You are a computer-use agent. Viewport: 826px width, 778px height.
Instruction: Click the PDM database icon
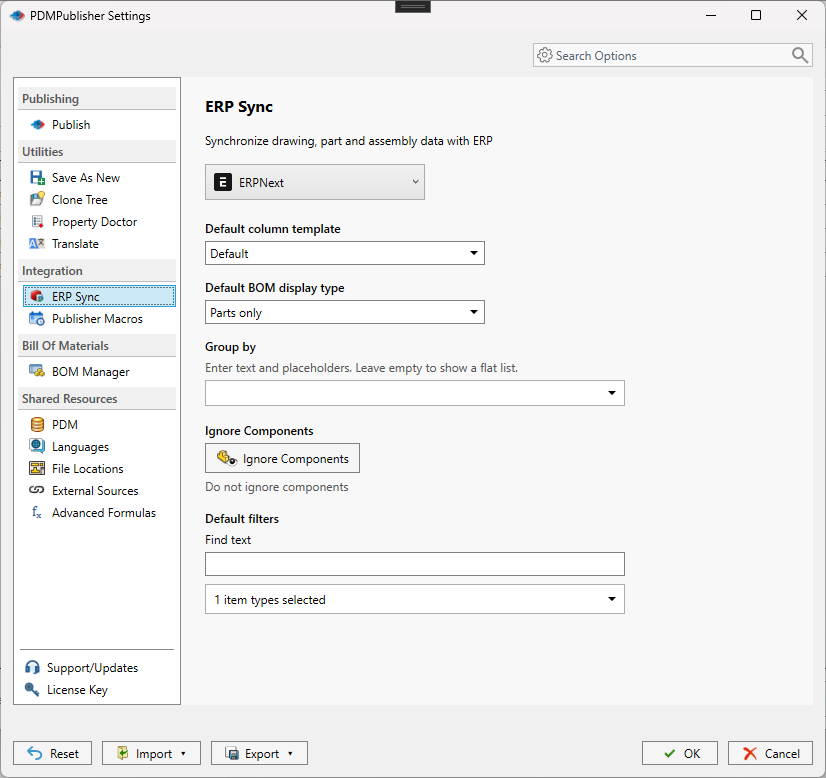coord(37,424)
